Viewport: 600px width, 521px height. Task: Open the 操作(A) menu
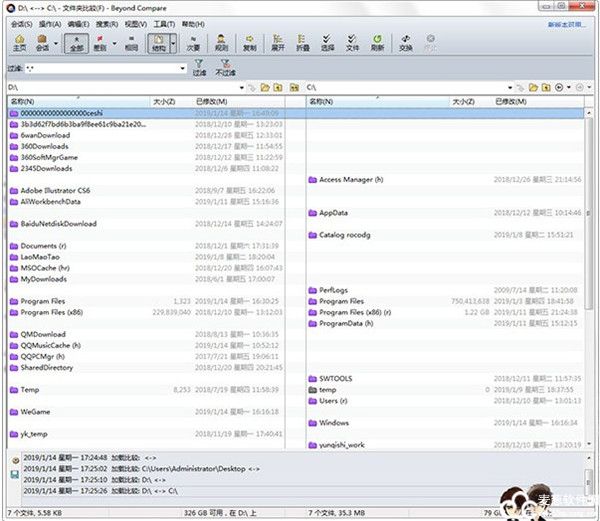[x=50, y=24]
